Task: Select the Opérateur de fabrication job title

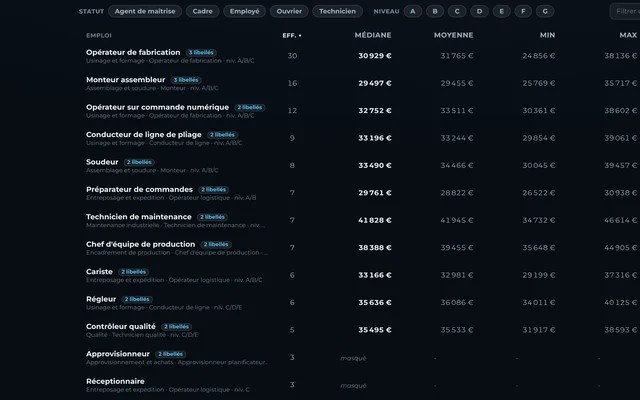Action: [133, 52]
